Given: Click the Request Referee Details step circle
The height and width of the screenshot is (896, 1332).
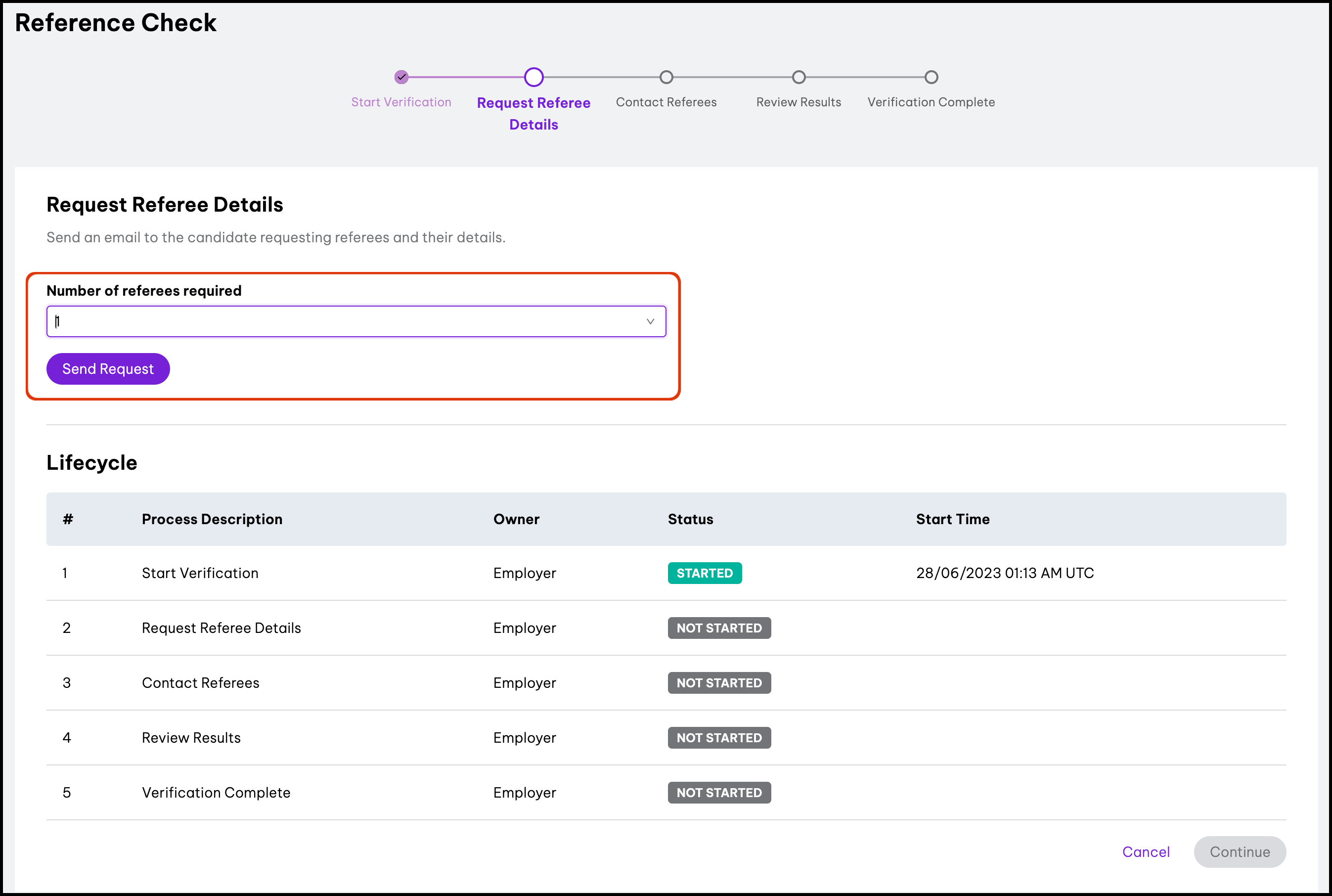Looking at the screenshot, I should coord(533,77).
